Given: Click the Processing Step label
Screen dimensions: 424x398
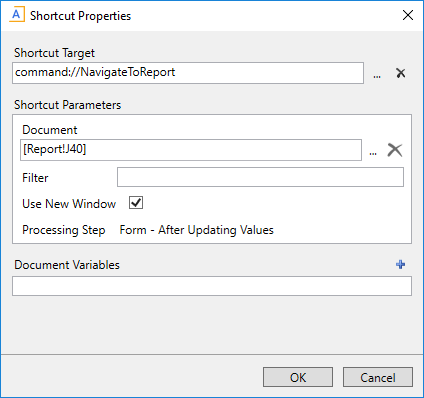Looking at the screenshot, I should pyautogui.click(x=64, y=230).
